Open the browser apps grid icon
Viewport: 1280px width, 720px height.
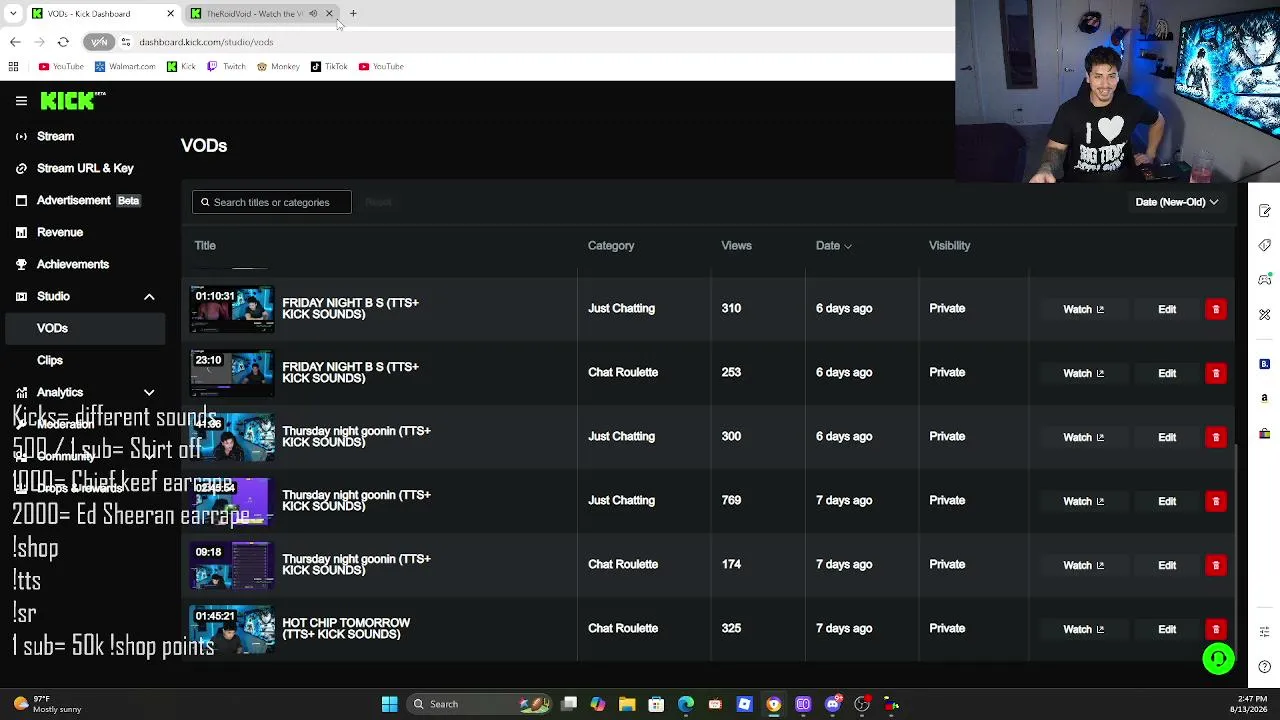coord(13,67)
